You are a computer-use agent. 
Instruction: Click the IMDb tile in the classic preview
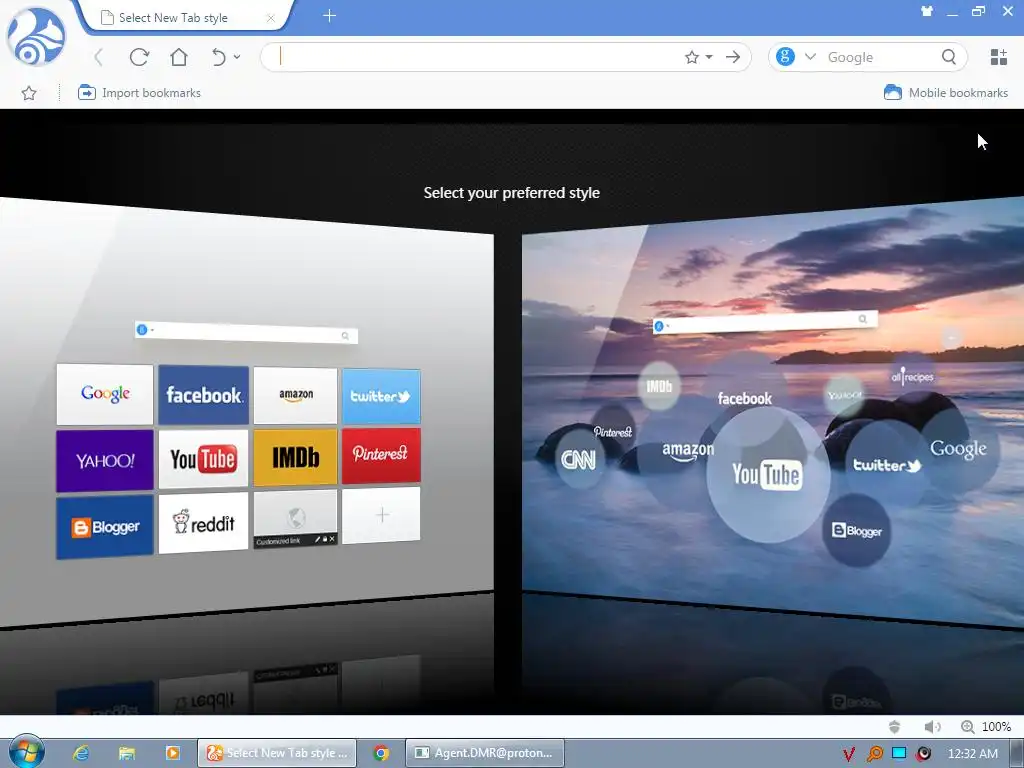pyautogui.click(x=296, y=457)
